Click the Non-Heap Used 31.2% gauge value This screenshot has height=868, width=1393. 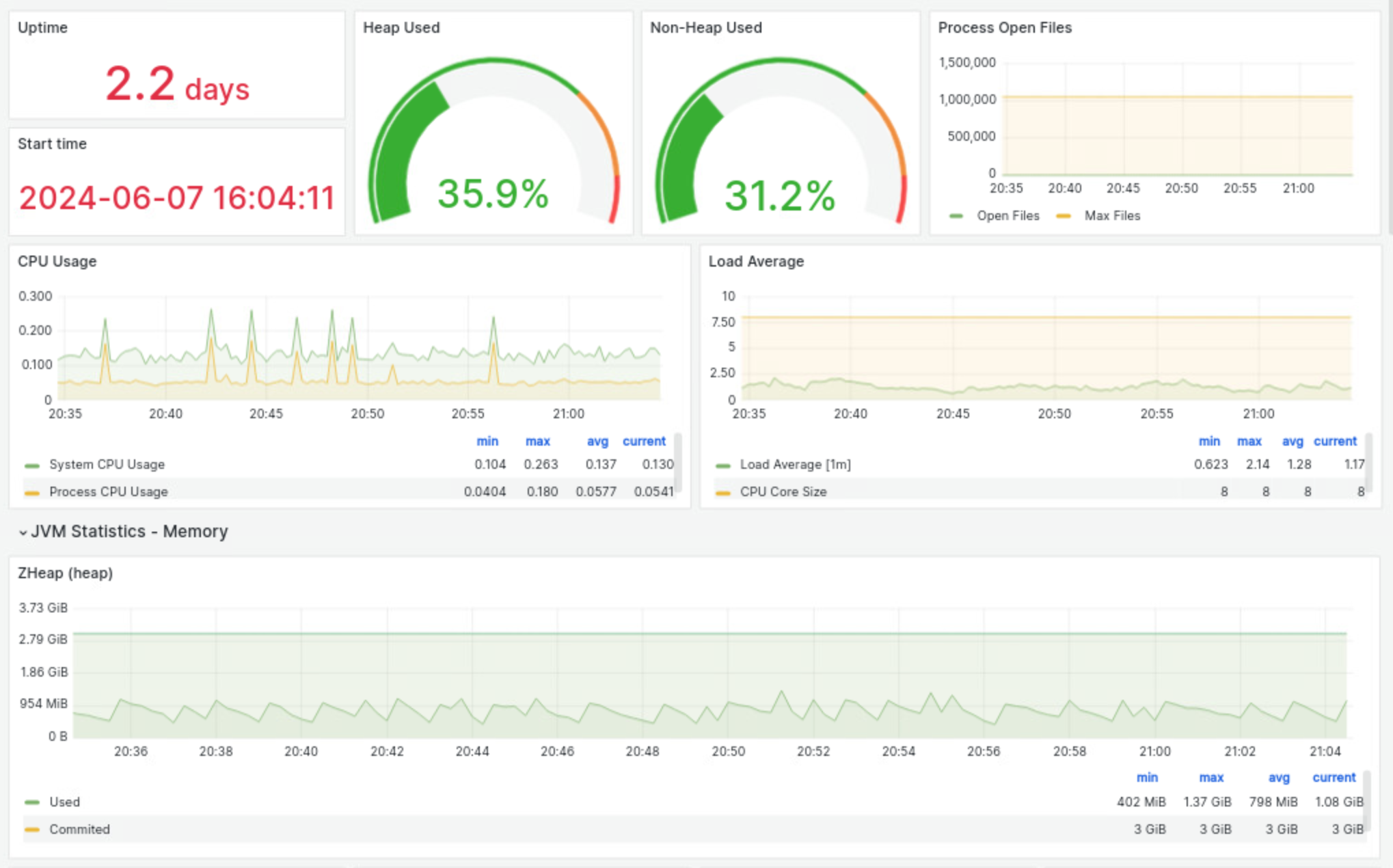coord(780,195)
